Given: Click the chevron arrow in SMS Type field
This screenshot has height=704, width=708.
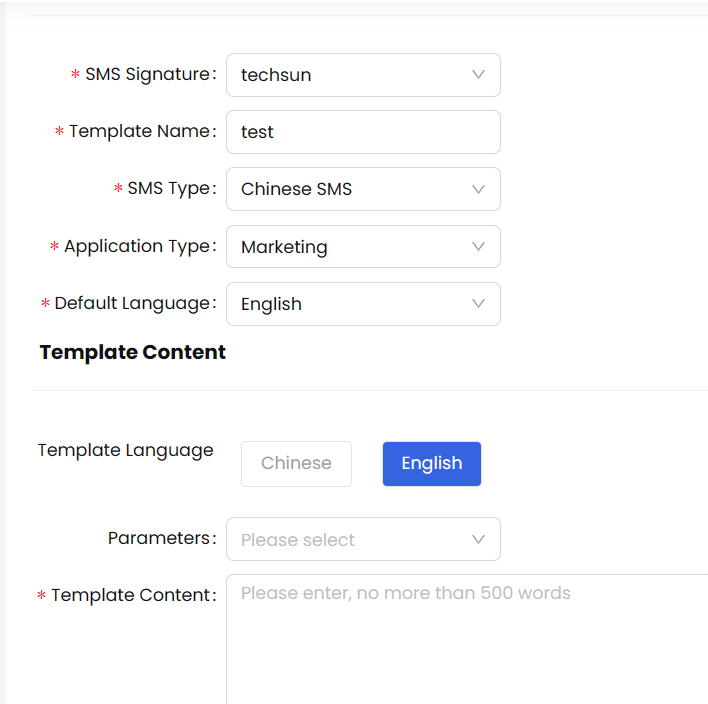Looking at the screenshot, I should (x=478, y=189).
